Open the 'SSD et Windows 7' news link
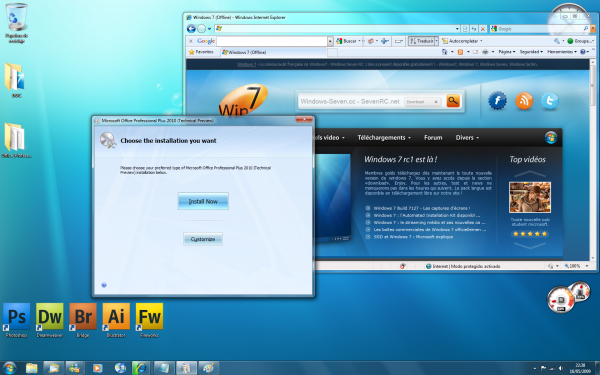The width and height of the screenshot is (600, 375). (x=413, y=237)
